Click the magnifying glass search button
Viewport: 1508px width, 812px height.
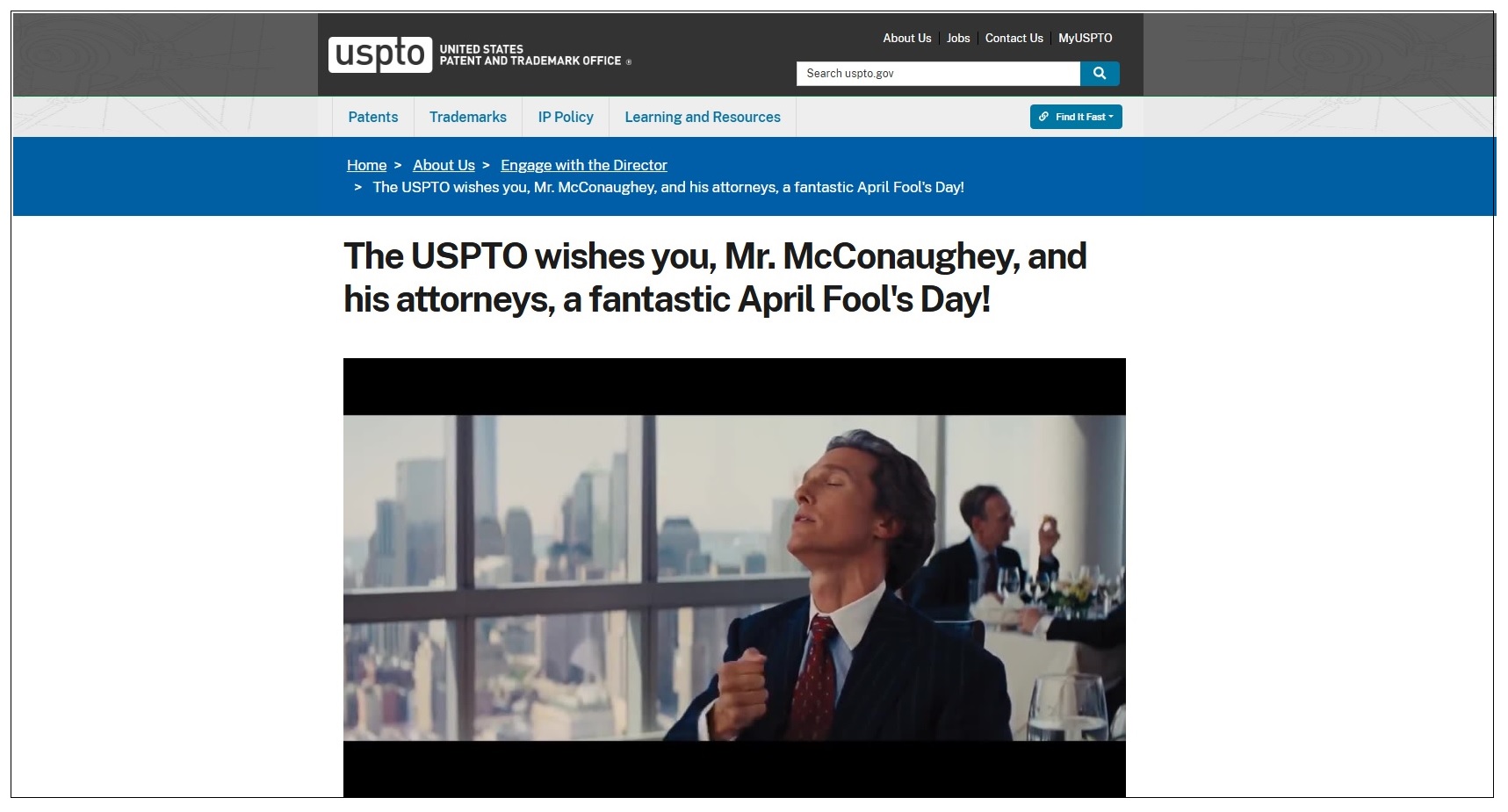(1100, 74)
